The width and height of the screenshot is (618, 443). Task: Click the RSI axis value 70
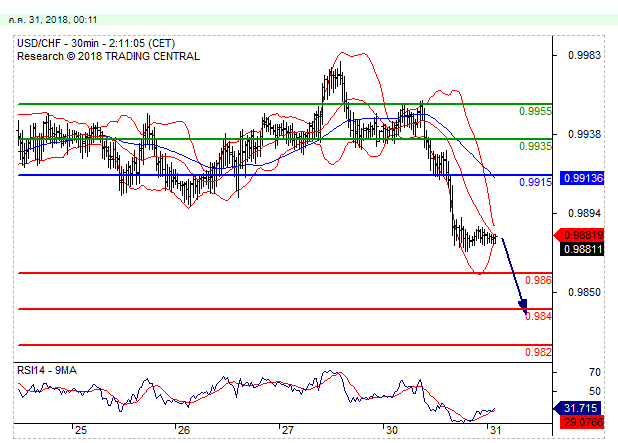595,372
